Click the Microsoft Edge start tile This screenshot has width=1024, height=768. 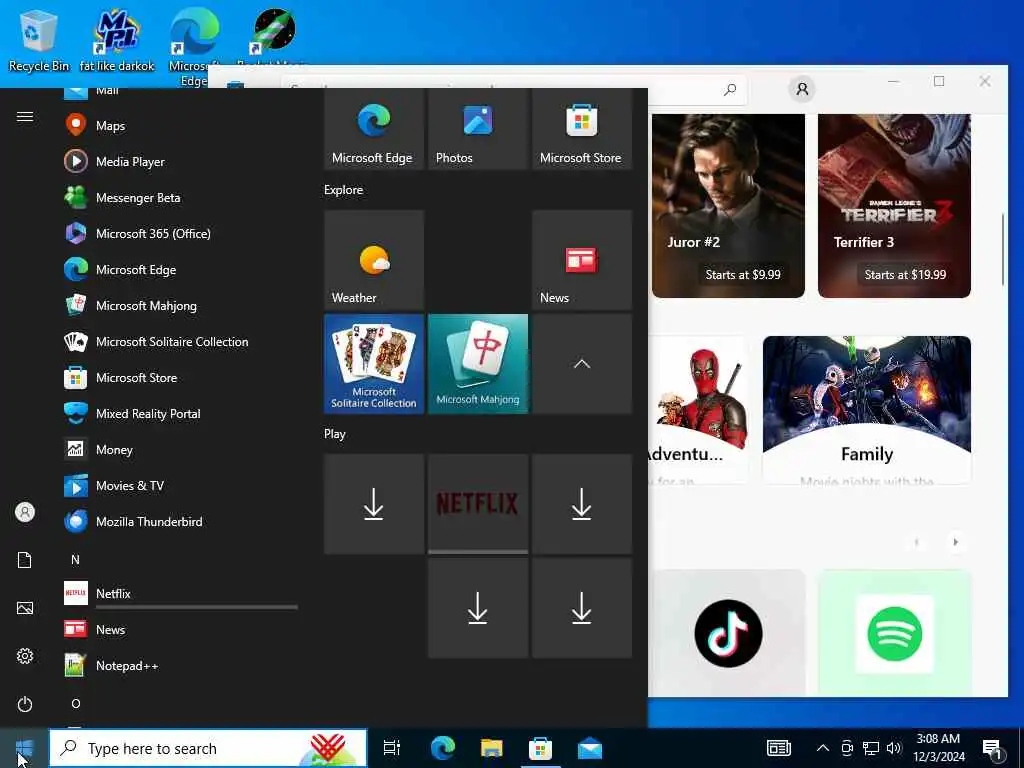374,129
